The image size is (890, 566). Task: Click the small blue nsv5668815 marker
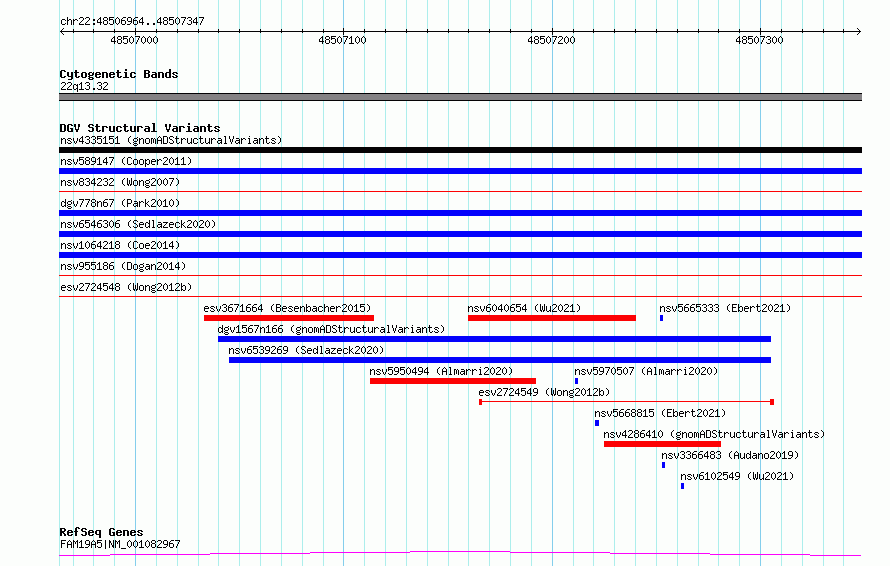pos(597,423)
